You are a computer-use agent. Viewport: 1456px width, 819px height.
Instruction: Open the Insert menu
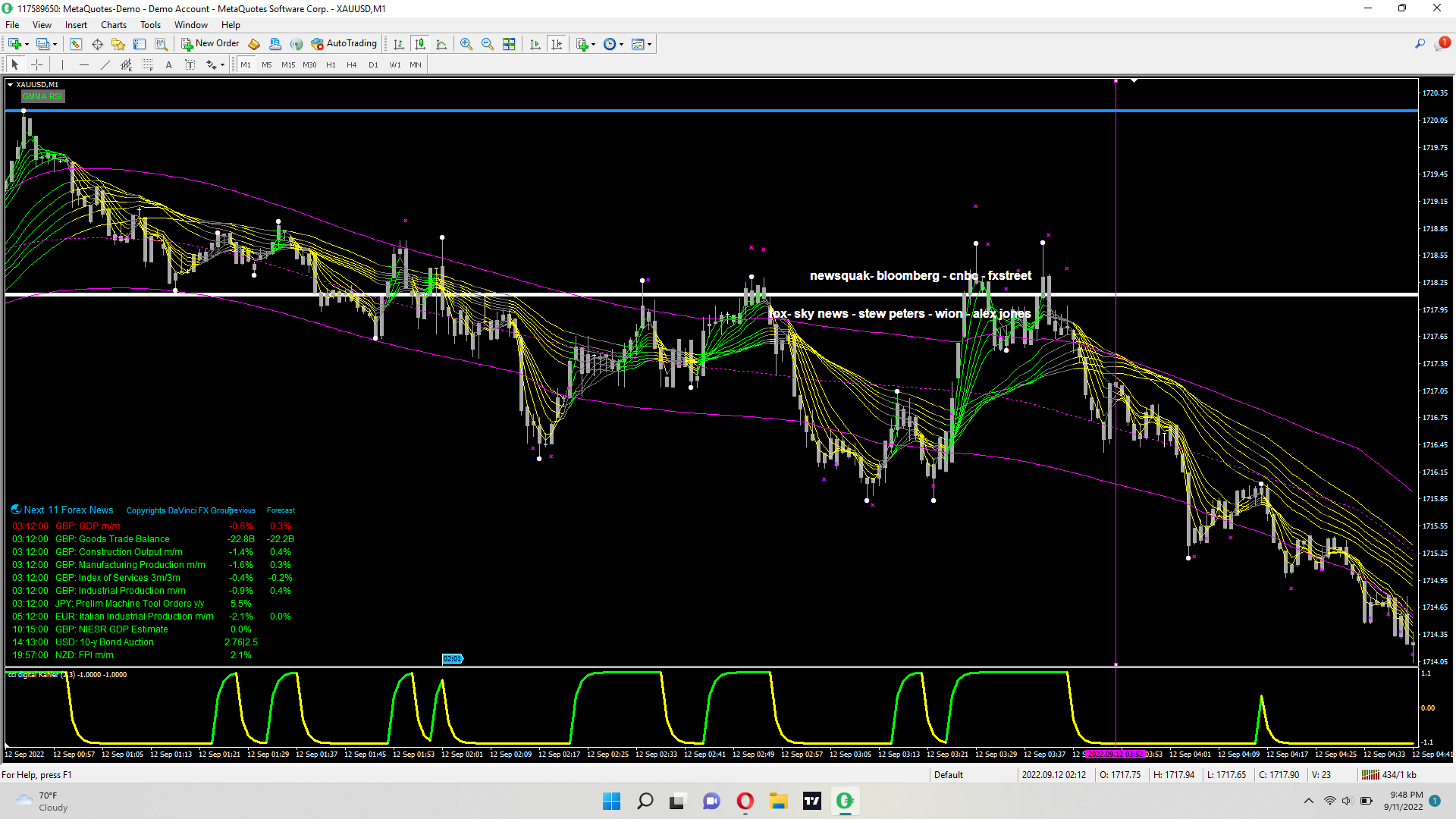76,25
